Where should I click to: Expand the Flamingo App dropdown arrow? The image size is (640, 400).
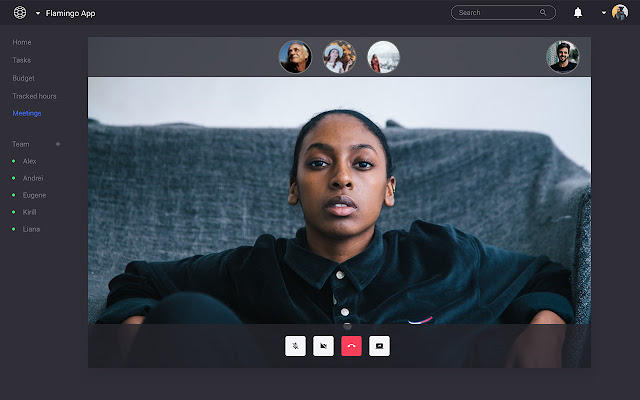coord(38,13)
